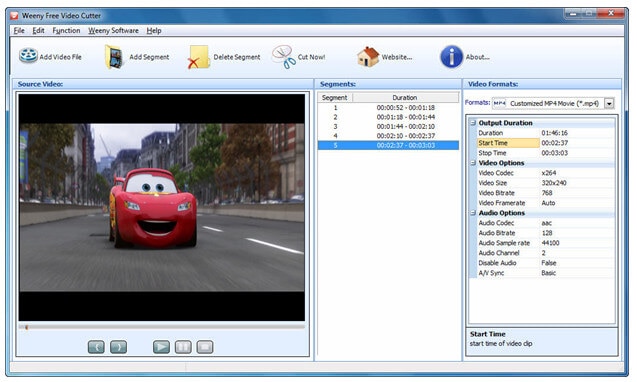637x382 pixels.
Task: Click the Add Video File film reel icon
Action: pyautogui.click(x=28, y=56)
